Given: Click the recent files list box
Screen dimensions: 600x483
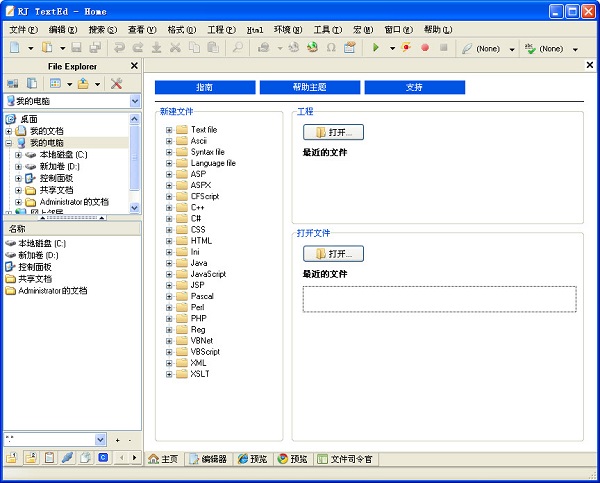Looking at the screenshot, I should (439, 299).
